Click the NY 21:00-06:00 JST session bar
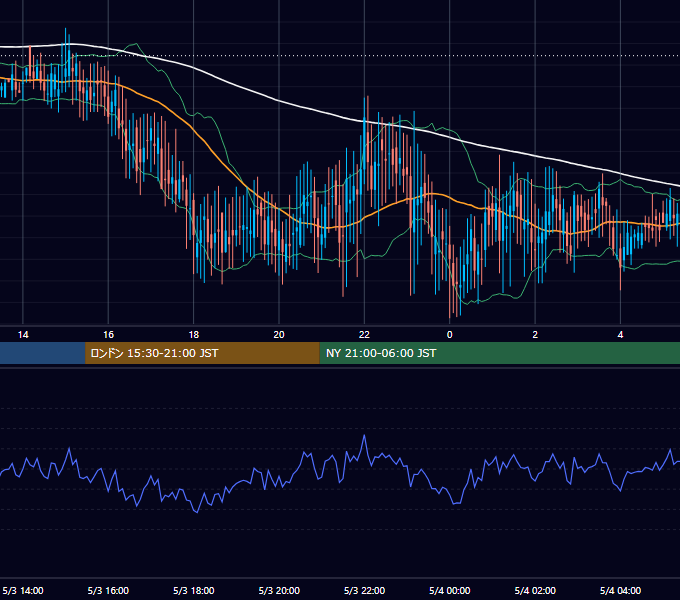The height and width of the screenshot is (600, 680). pyautogui.click(x=500, y=353)
